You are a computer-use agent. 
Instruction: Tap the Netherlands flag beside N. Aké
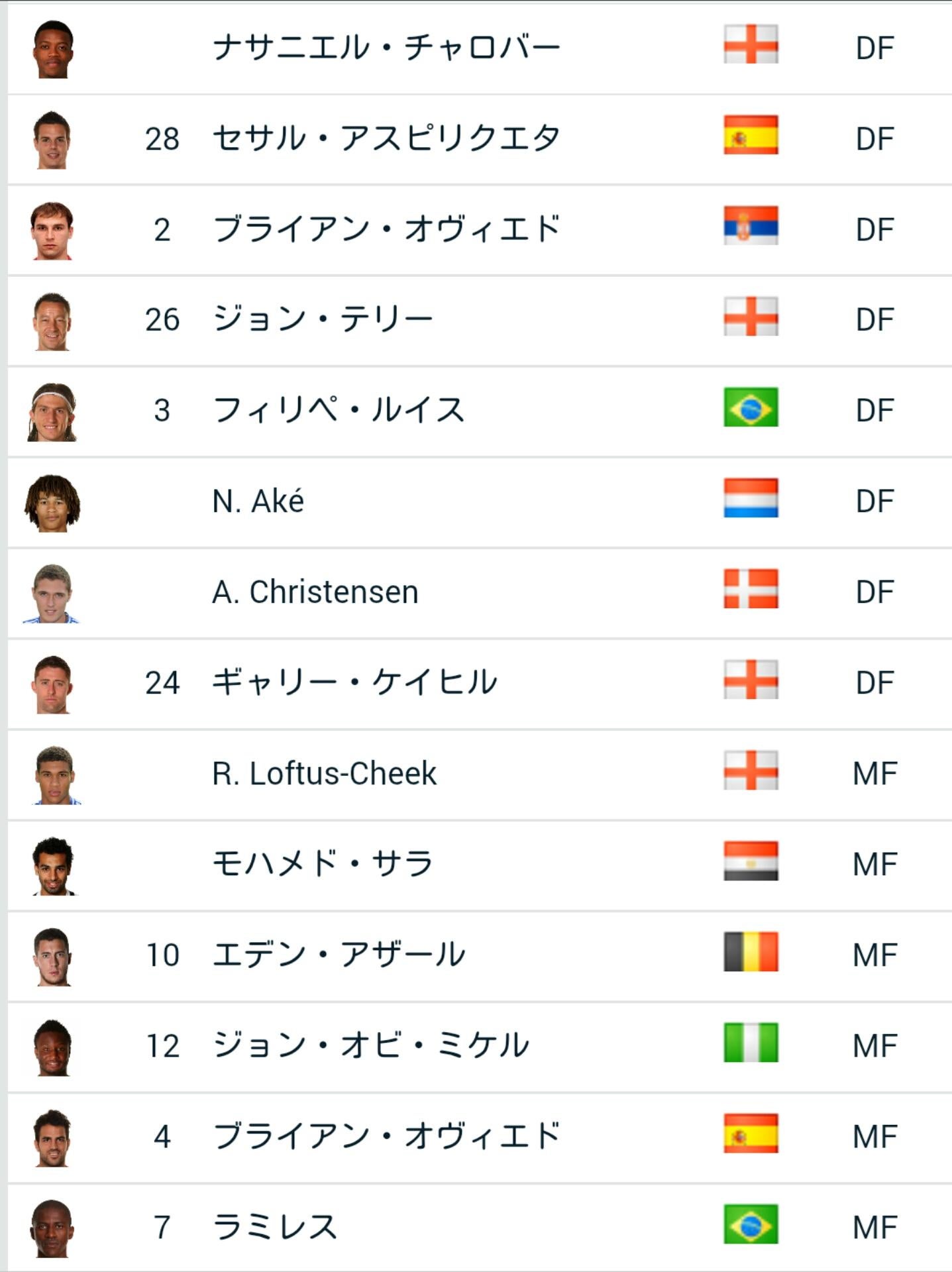click(x=750, y=498)
